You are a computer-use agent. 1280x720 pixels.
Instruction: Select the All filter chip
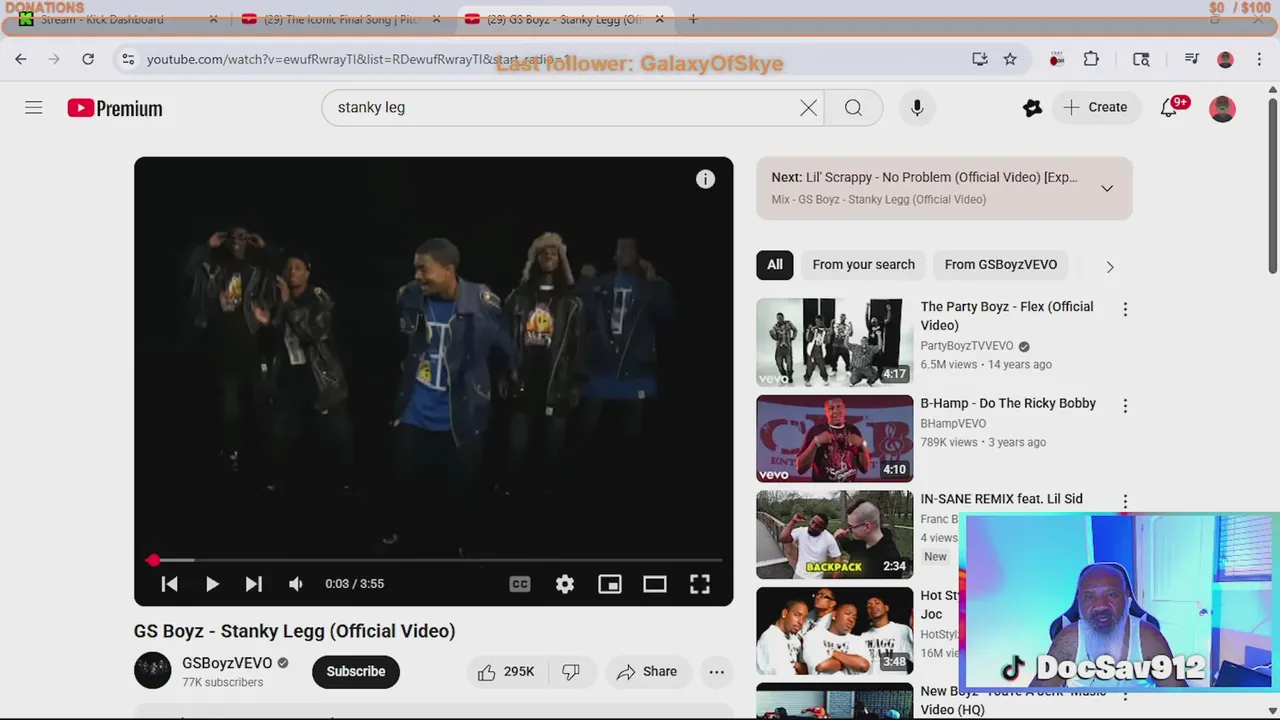(775, 265)
